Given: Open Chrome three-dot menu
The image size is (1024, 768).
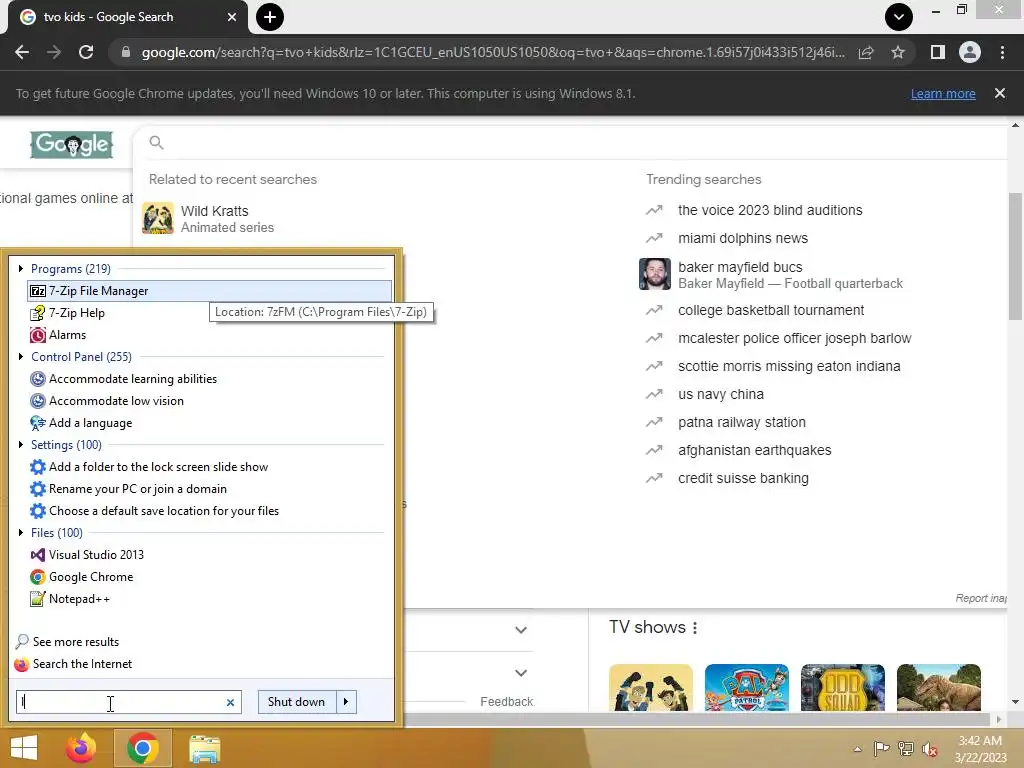Looking at the screenshot, I should pos(1002,52).
